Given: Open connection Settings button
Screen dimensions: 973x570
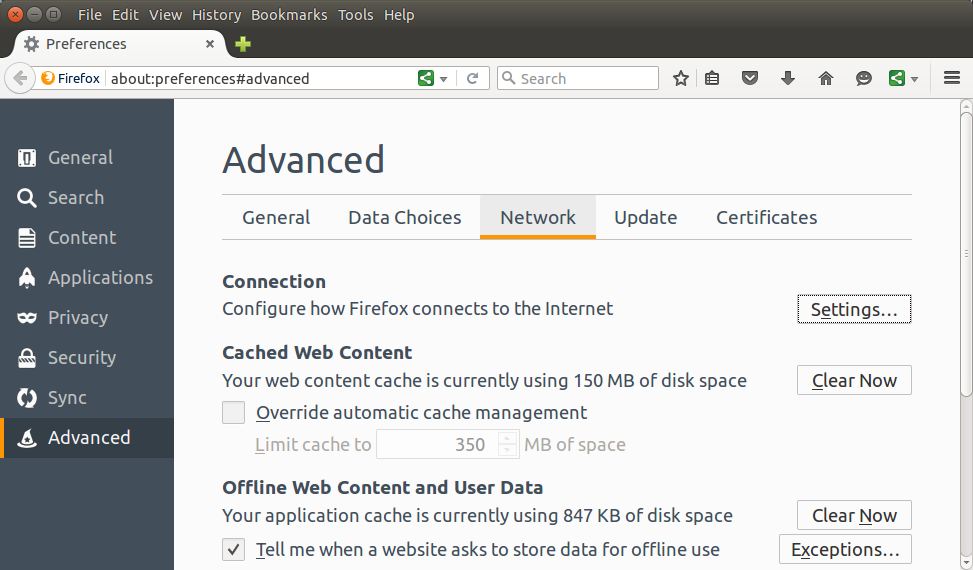Looking at the screenshot, I should click(854, 309).
